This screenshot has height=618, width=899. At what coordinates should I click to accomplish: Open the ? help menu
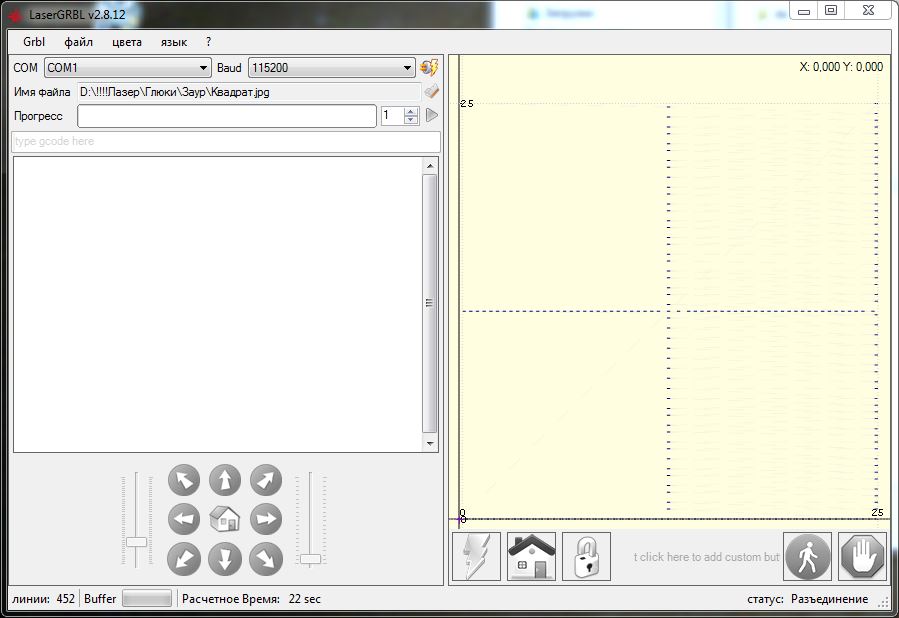[x=208, y=42]
